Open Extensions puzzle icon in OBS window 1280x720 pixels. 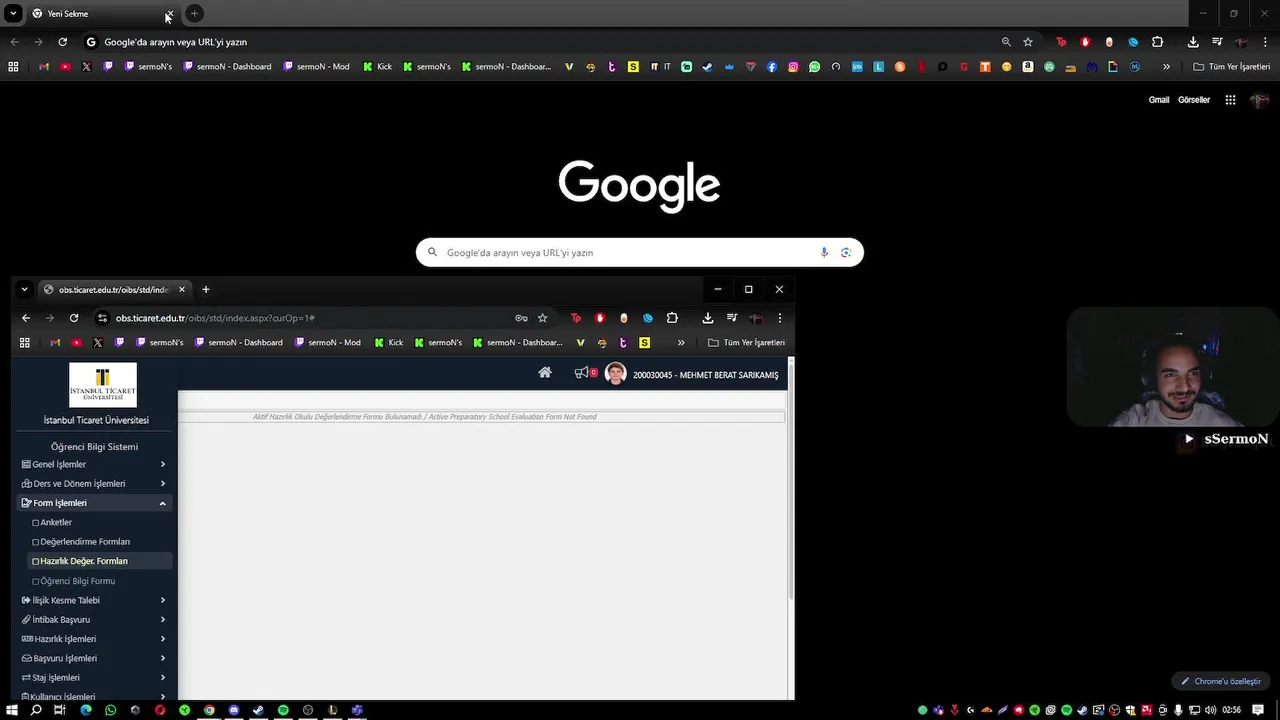(x=672, y=318)
